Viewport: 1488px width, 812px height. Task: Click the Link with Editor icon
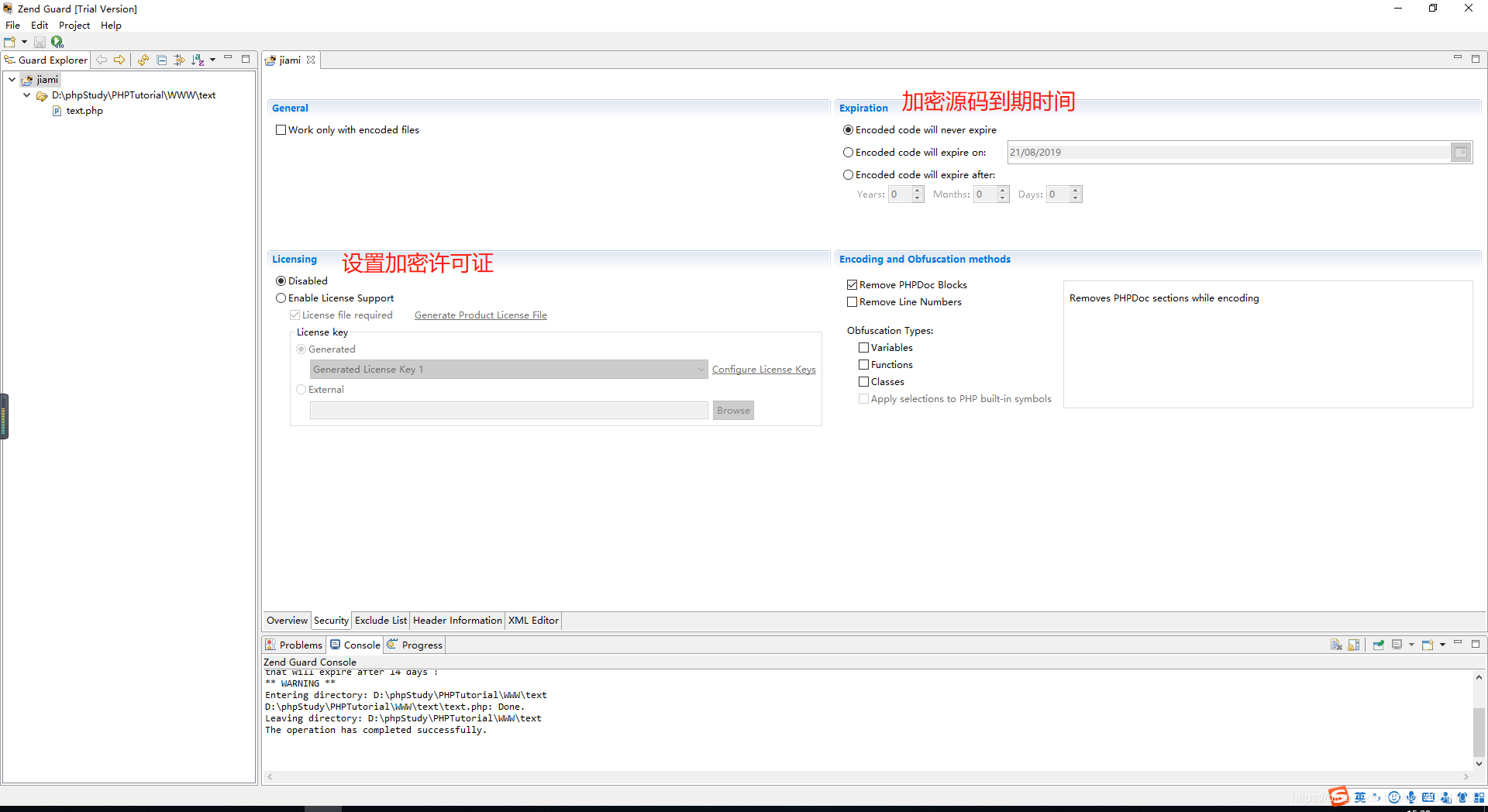click(179, 60)
